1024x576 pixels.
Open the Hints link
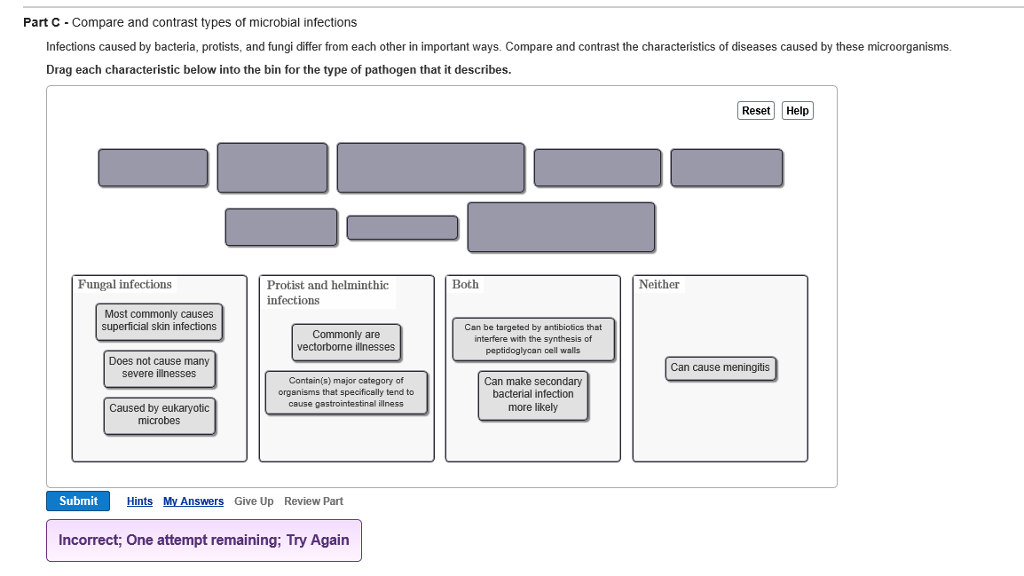pos(139,501)
